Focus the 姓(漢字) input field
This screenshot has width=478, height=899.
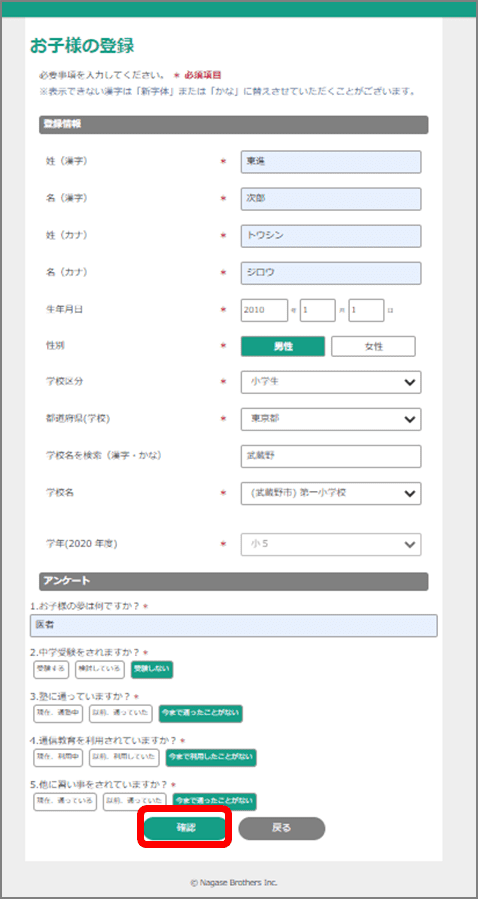click(x=331, y=162)
